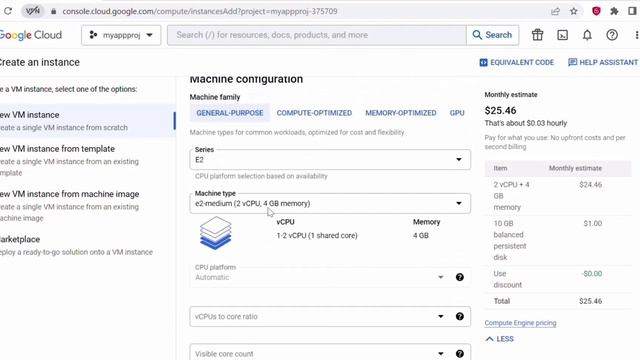
Task: Reload the page with the browser refresh icon
Action: pos(8,11)
